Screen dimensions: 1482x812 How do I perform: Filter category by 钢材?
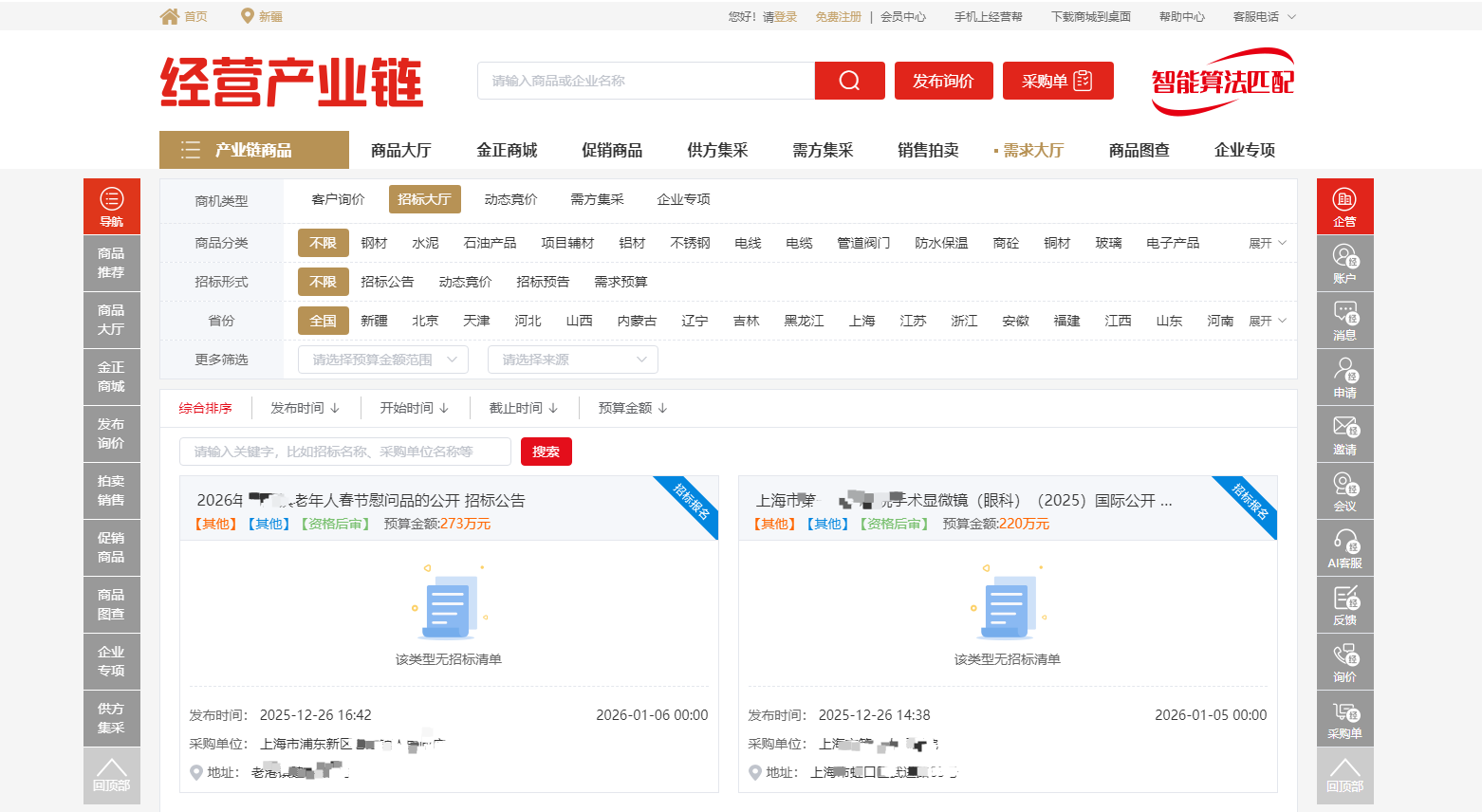pos(374,243)
